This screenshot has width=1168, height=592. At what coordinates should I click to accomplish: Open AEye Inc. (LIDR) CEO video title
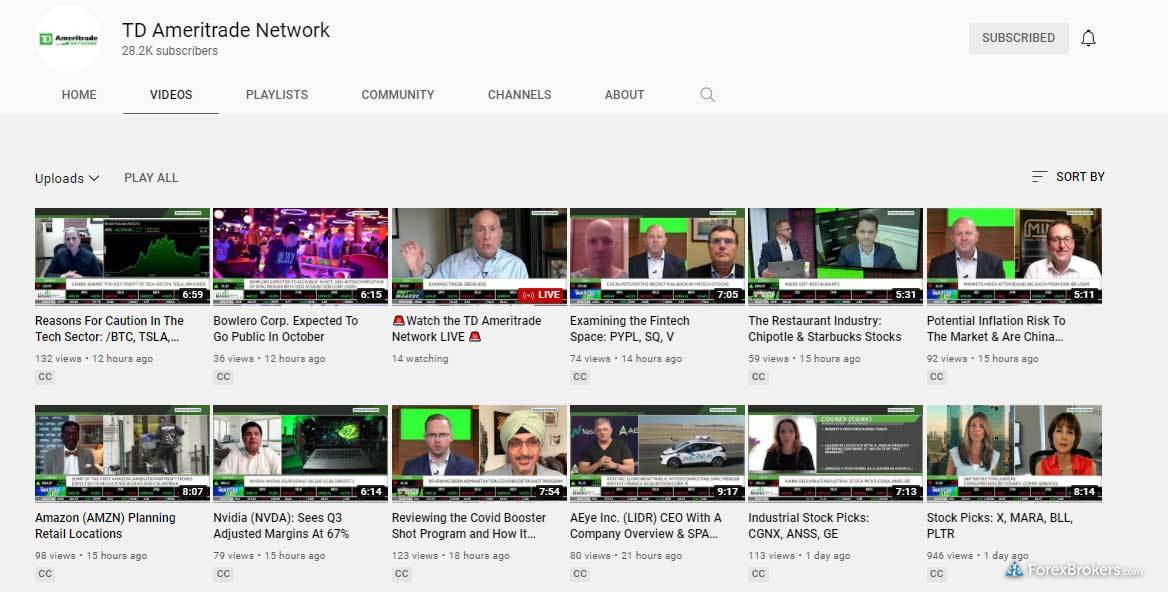tap(645, 526)
